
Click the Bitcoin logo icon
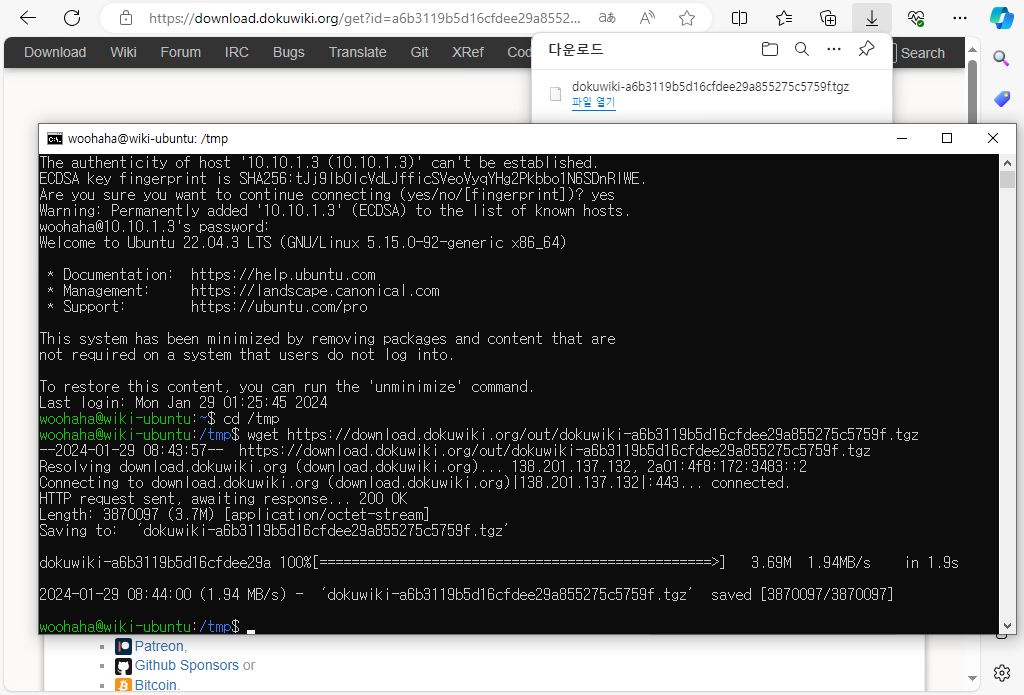coord(123,685)
